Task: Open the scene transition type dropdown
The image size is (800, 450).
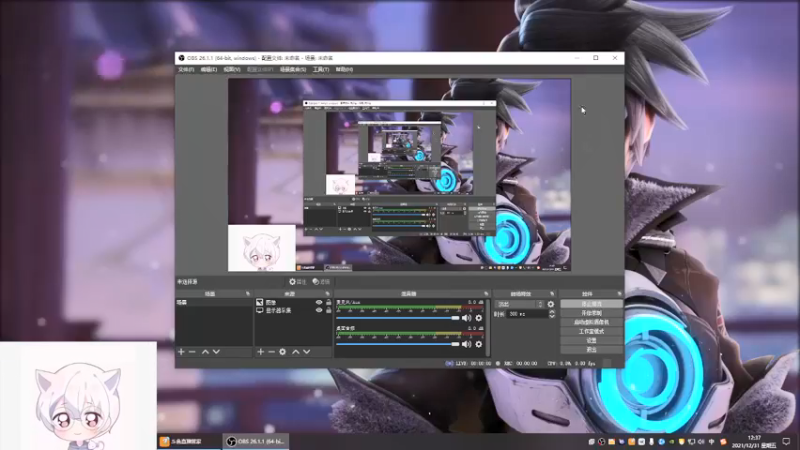Action: [x=520, y=304]
